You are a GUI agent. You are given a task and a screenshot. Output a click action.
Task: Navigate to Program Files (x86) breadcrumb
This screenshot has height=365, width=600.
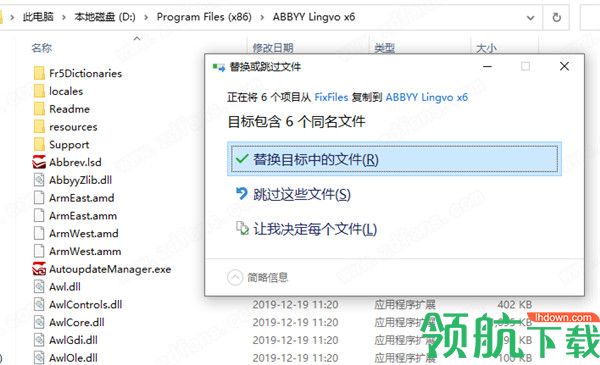pos(204,17)
